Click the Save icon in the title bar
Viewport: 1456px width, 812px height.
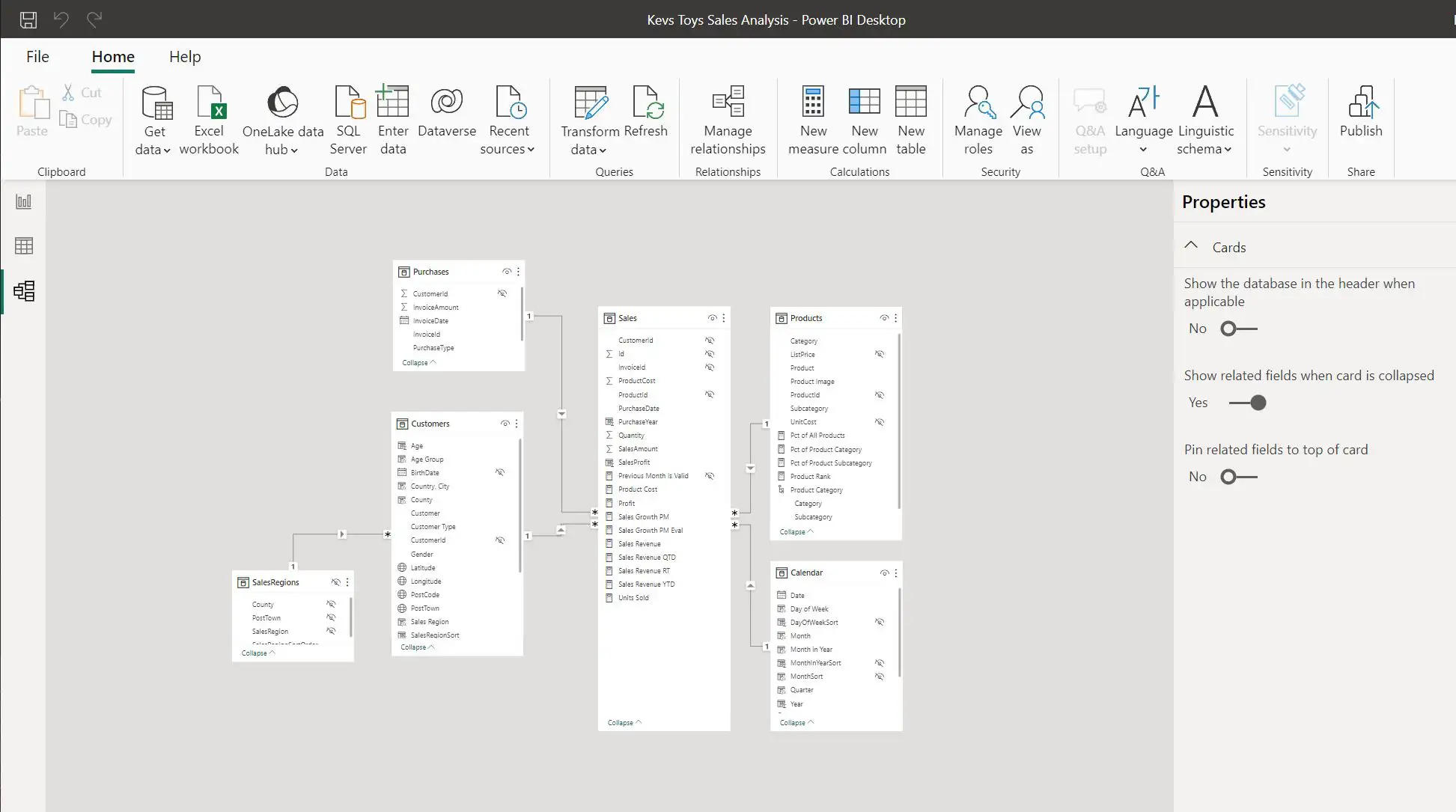point(28,19)
